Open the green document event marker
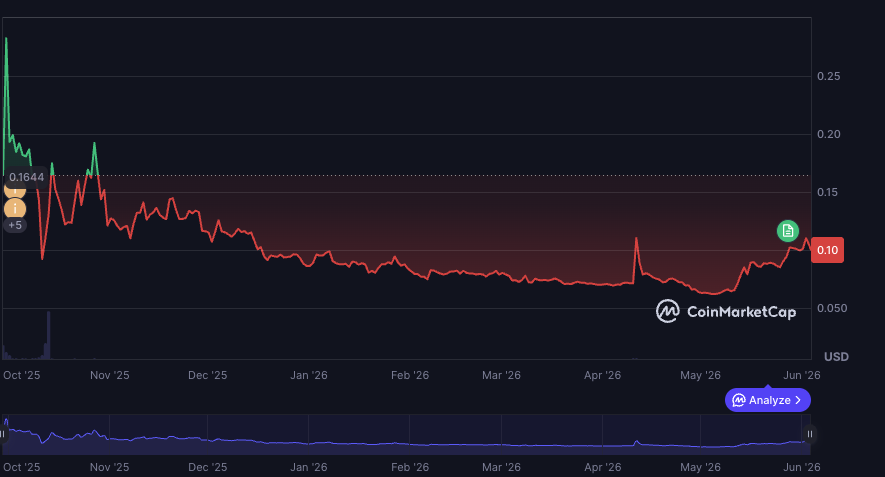885x477 pixels. point(787,231)
